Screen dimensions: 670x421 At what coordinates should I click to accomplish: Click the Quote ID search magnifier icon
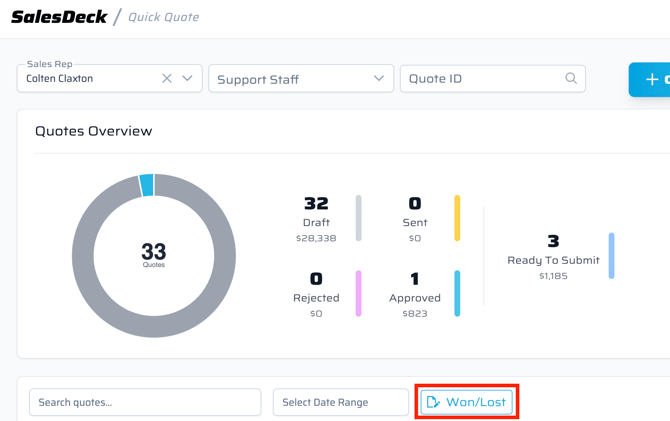point(571,78)
